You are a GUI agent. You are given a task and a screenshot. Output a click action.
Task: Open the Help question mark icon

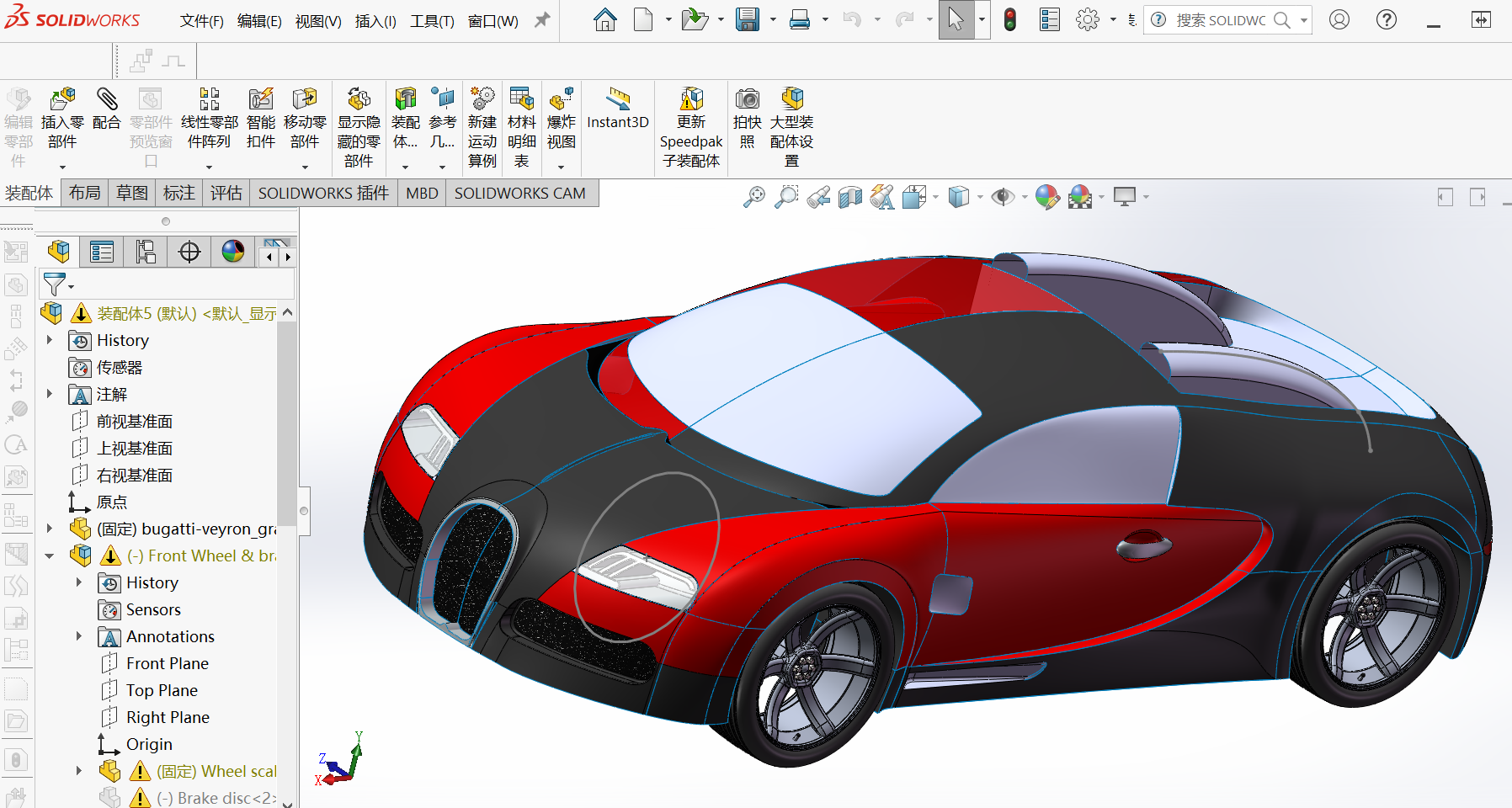(x=1387, y=19)
